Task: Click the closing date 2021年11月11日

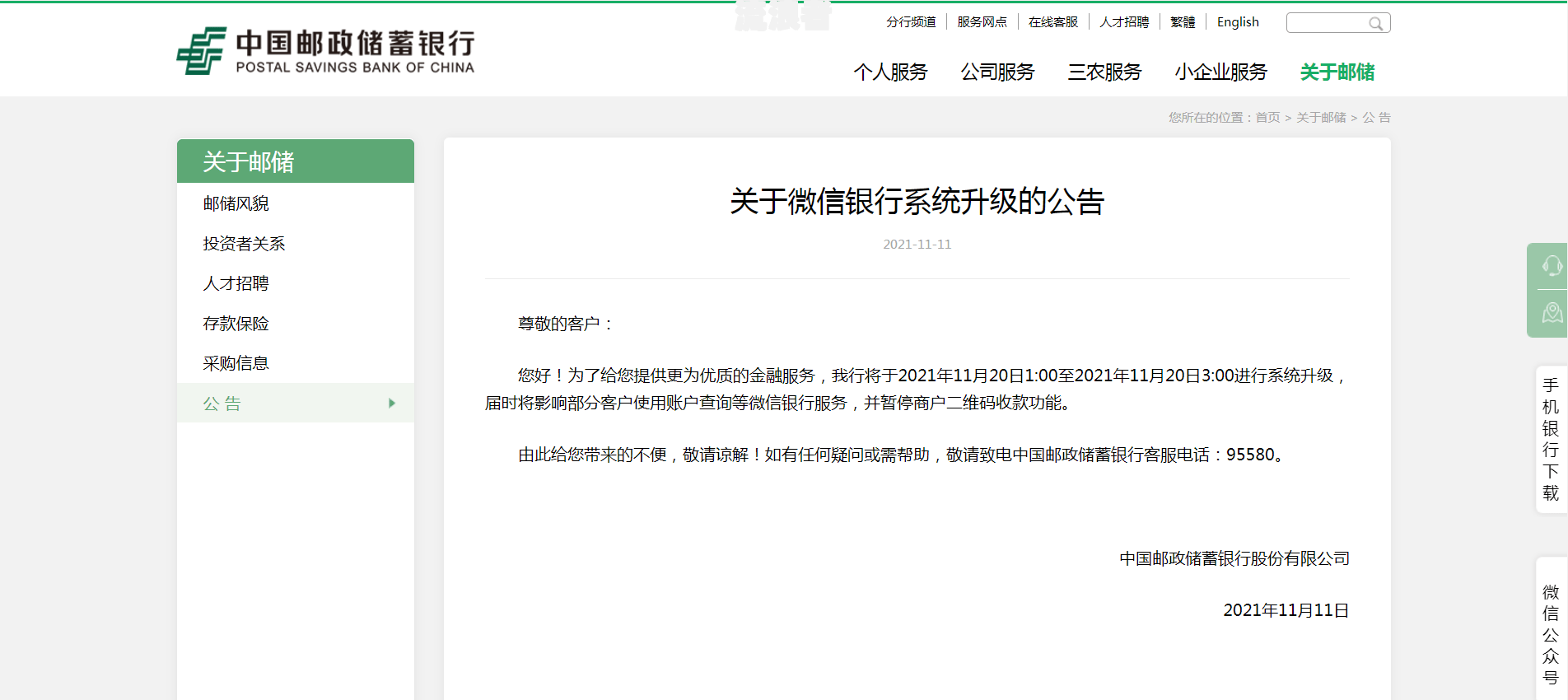Action: pos(1286,611)
